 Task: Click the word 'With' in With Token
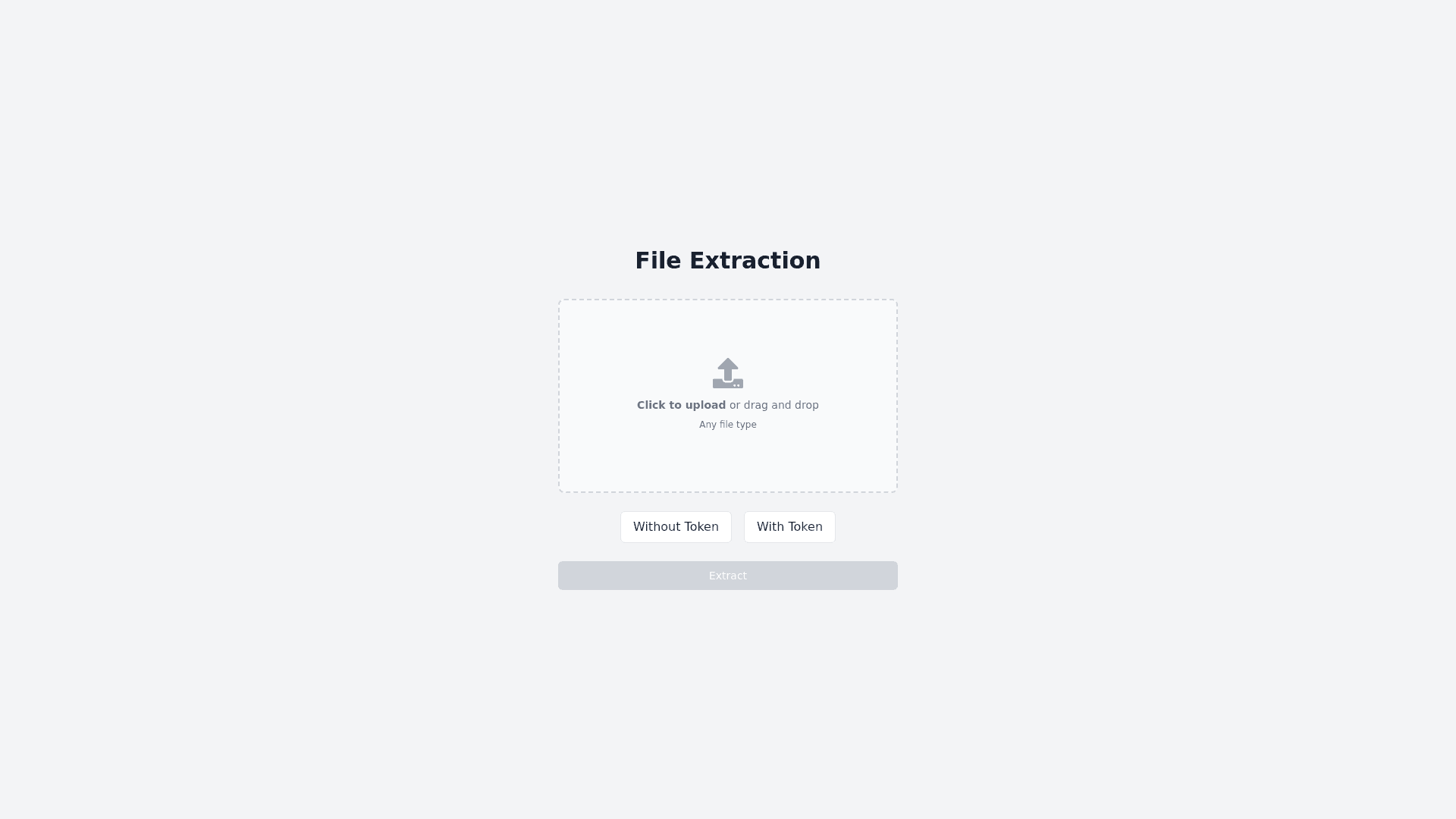pos(770,527)
